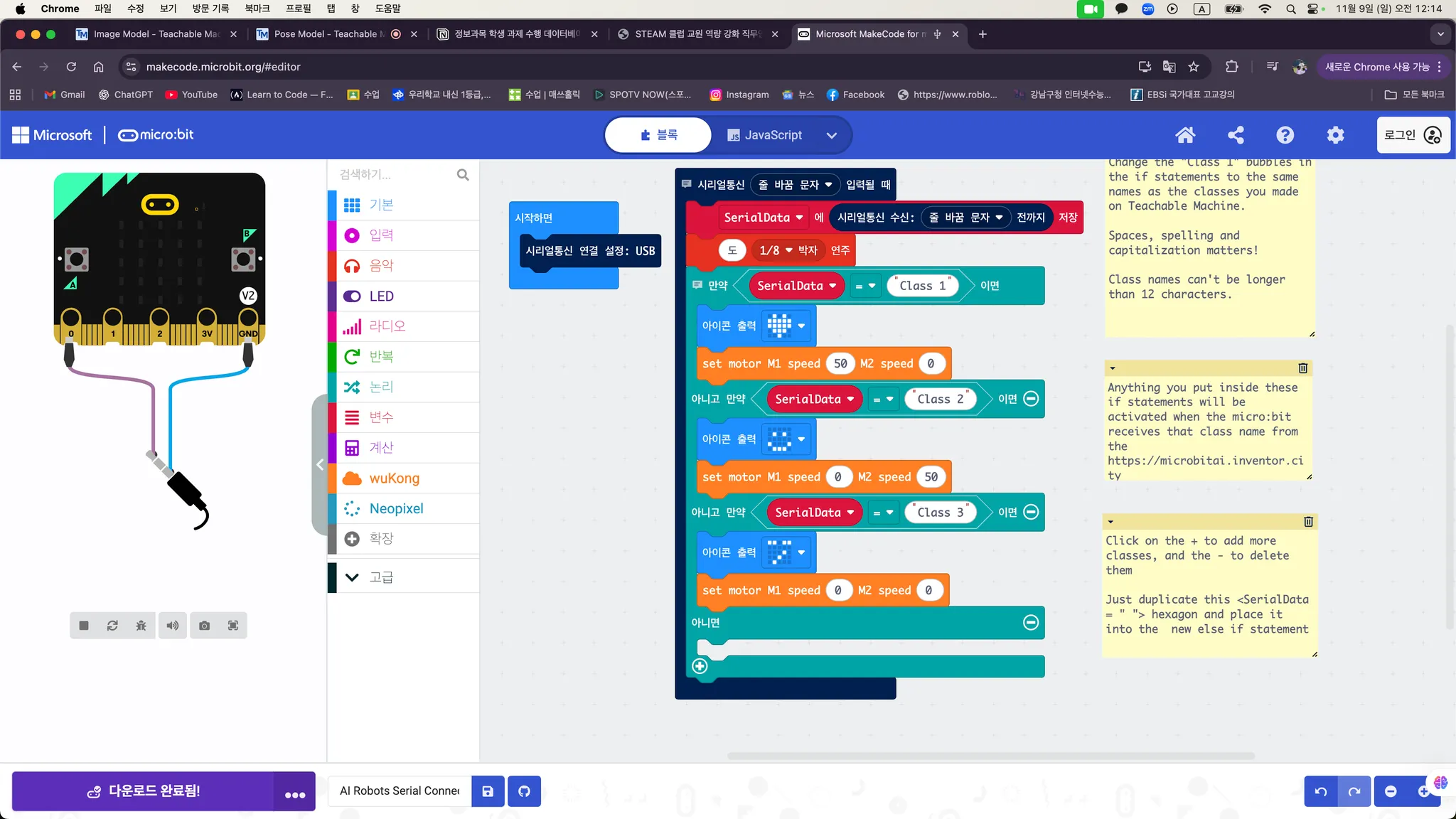The width and height of the screenshot is (1456, 819).
Task: Open the settings gear in header
Action: coord(1335,135)
